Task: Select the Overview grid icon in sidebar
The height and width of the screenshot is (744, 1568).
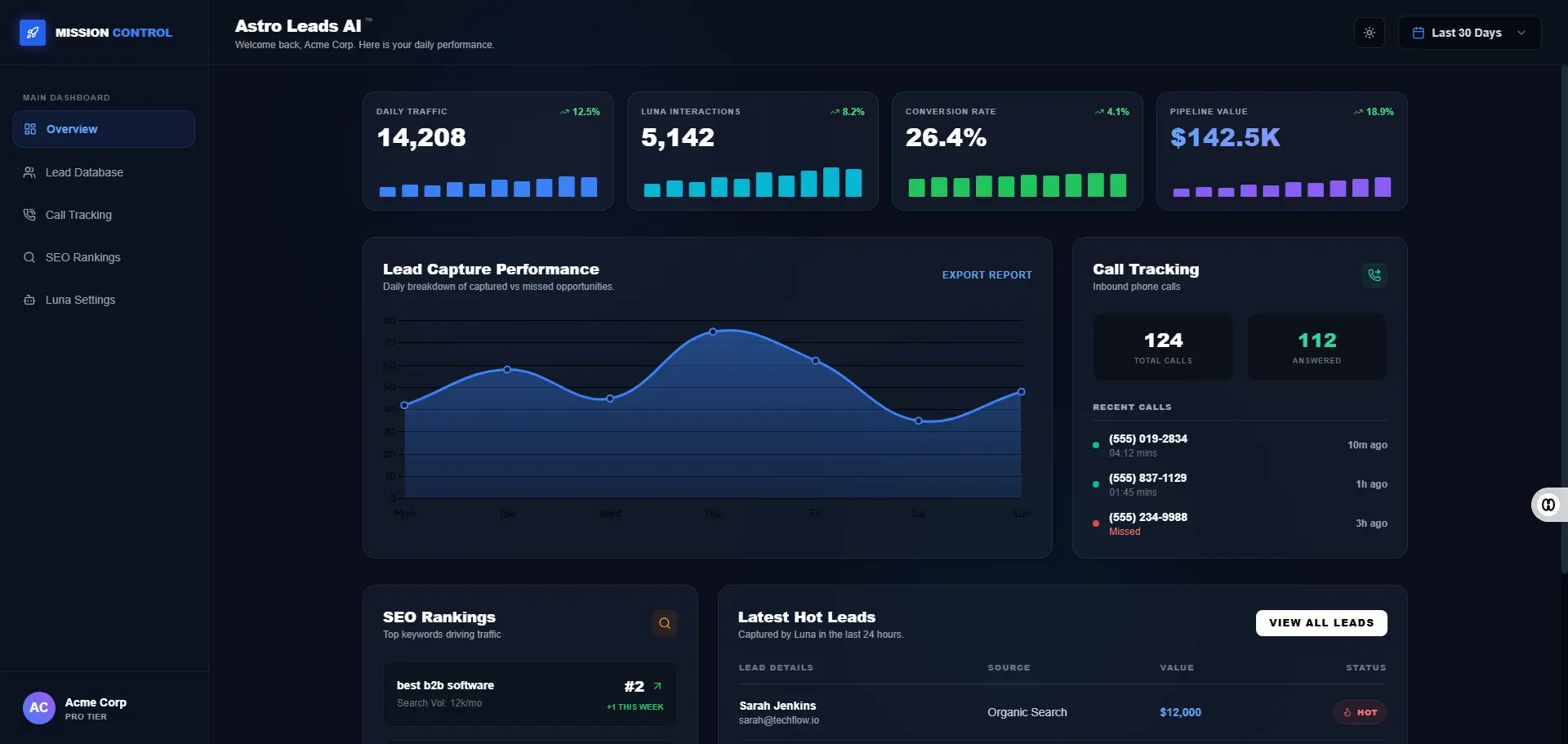Action: pos(29,128)
